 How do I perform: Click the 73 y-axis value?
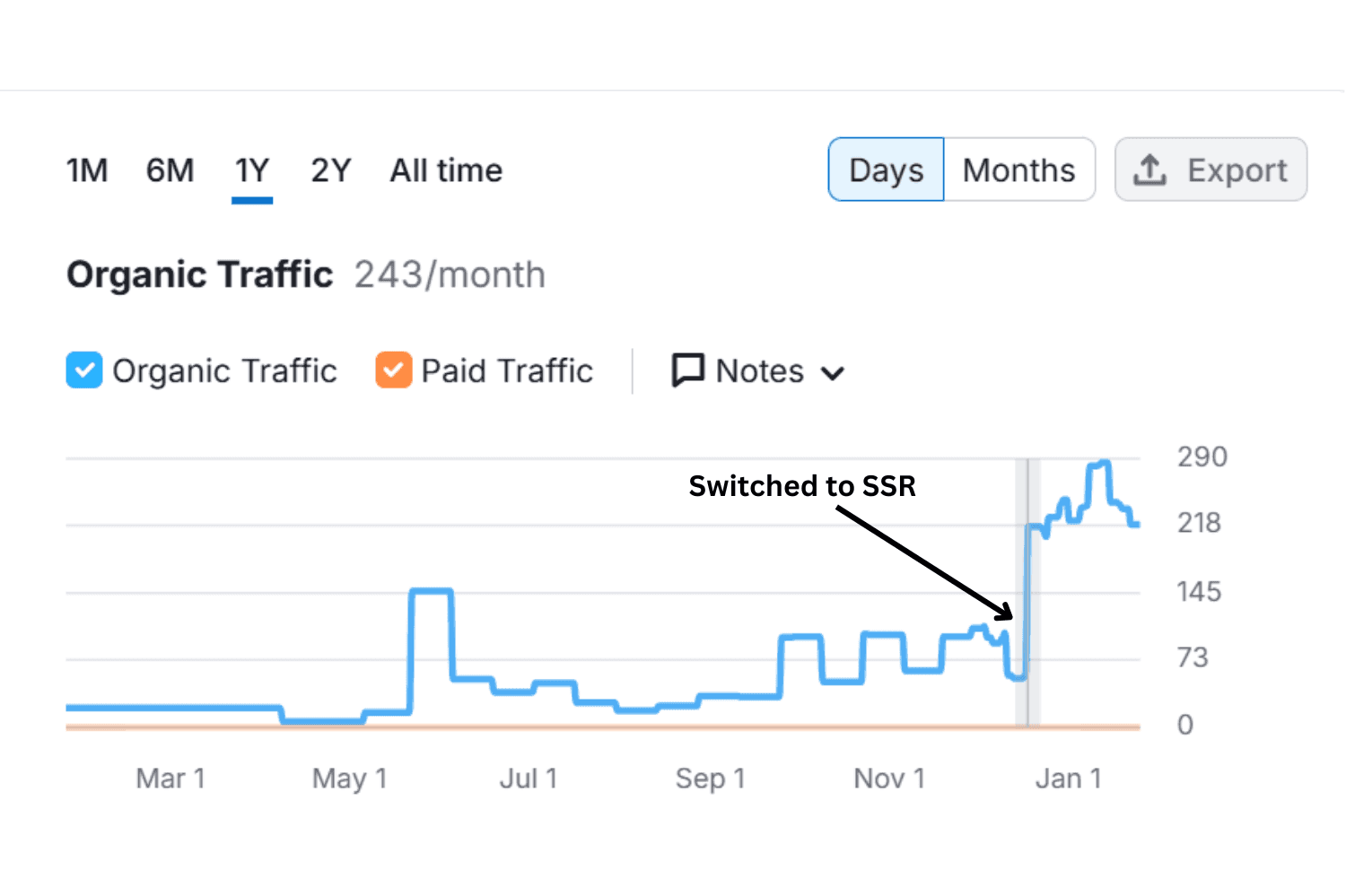click(1193, 658)
